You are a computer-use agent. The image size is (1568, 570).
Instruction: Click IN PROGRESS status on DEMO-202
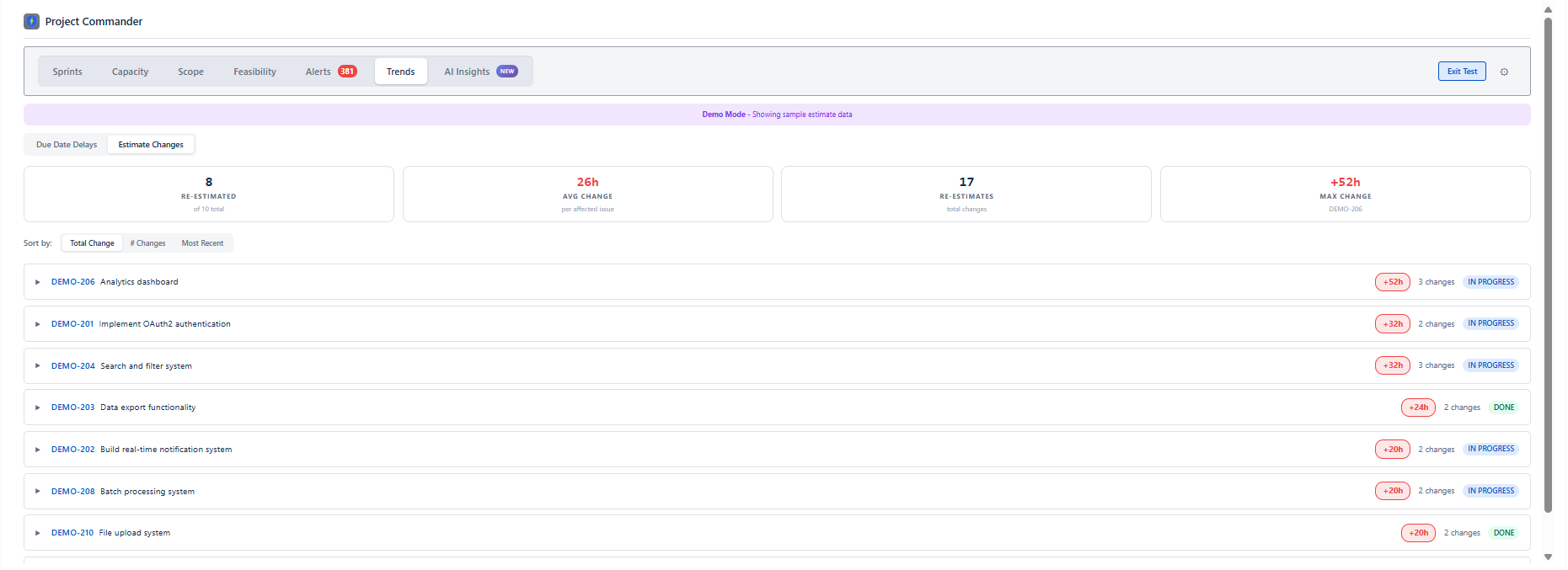1490,449
